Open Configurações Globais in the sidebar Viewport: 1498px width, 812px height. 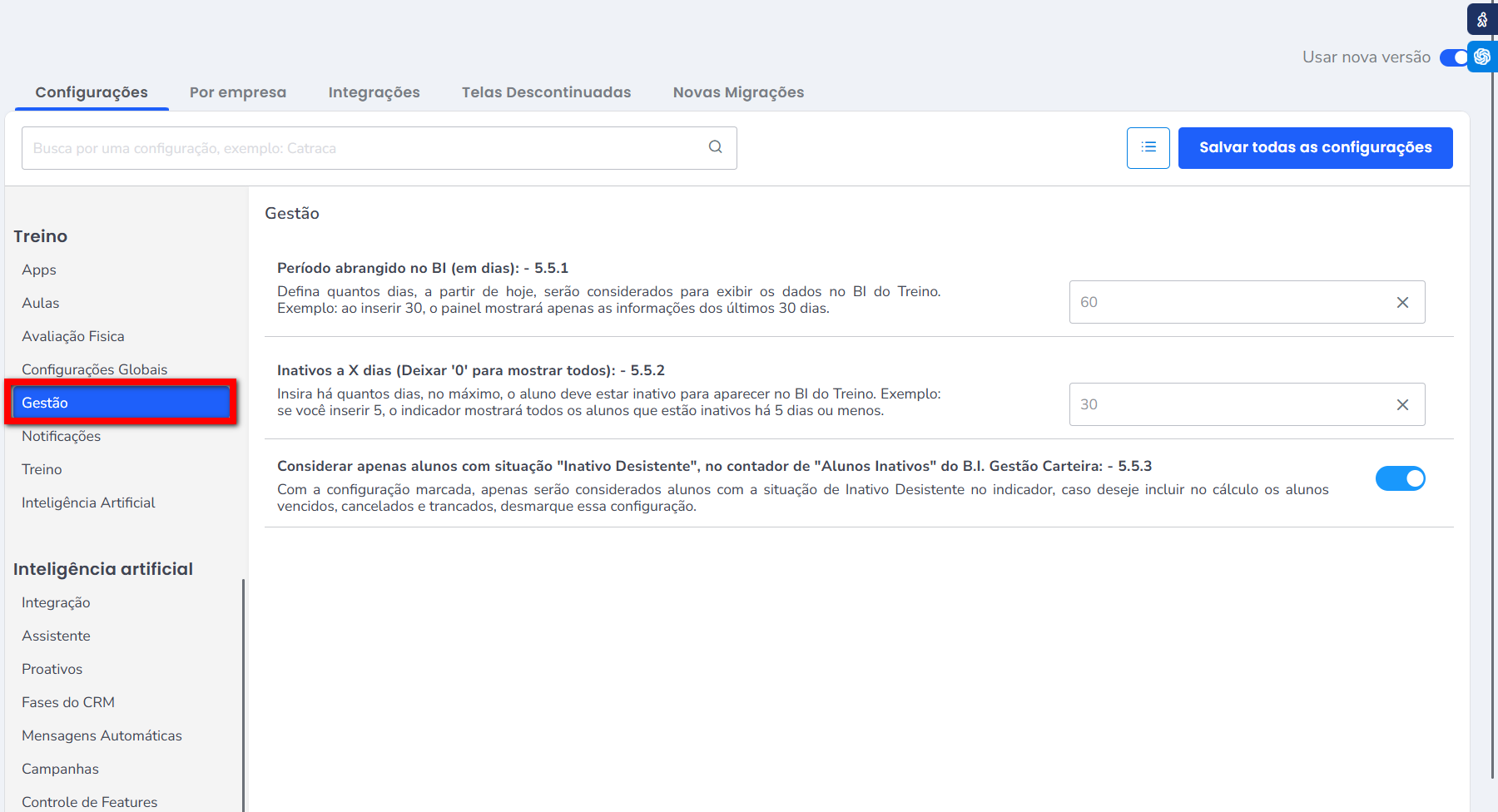pyautogui.click(x=95, y=369)
